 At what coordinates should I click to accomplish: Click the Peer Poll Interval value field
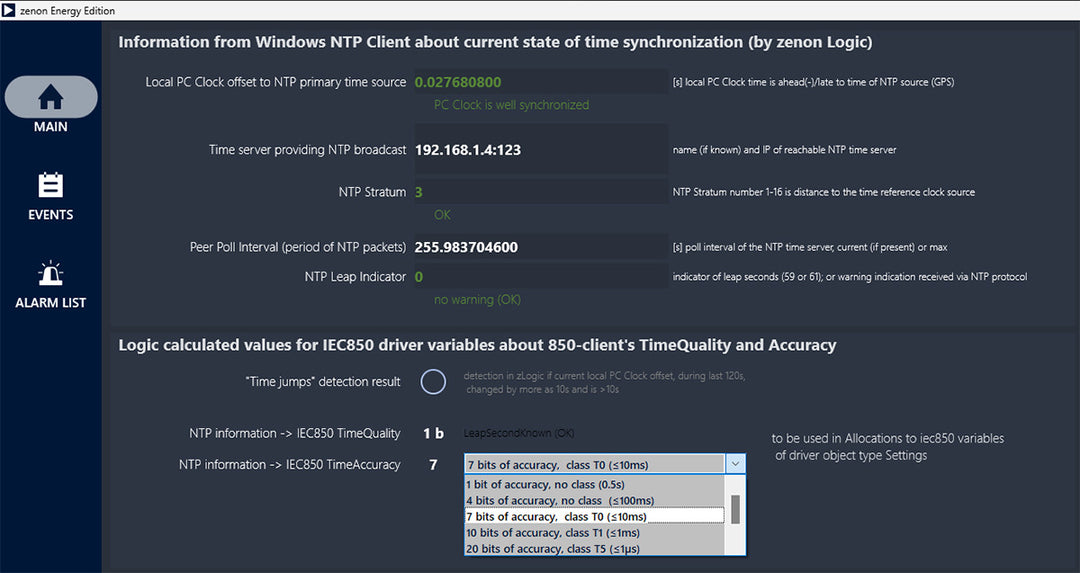541,247
